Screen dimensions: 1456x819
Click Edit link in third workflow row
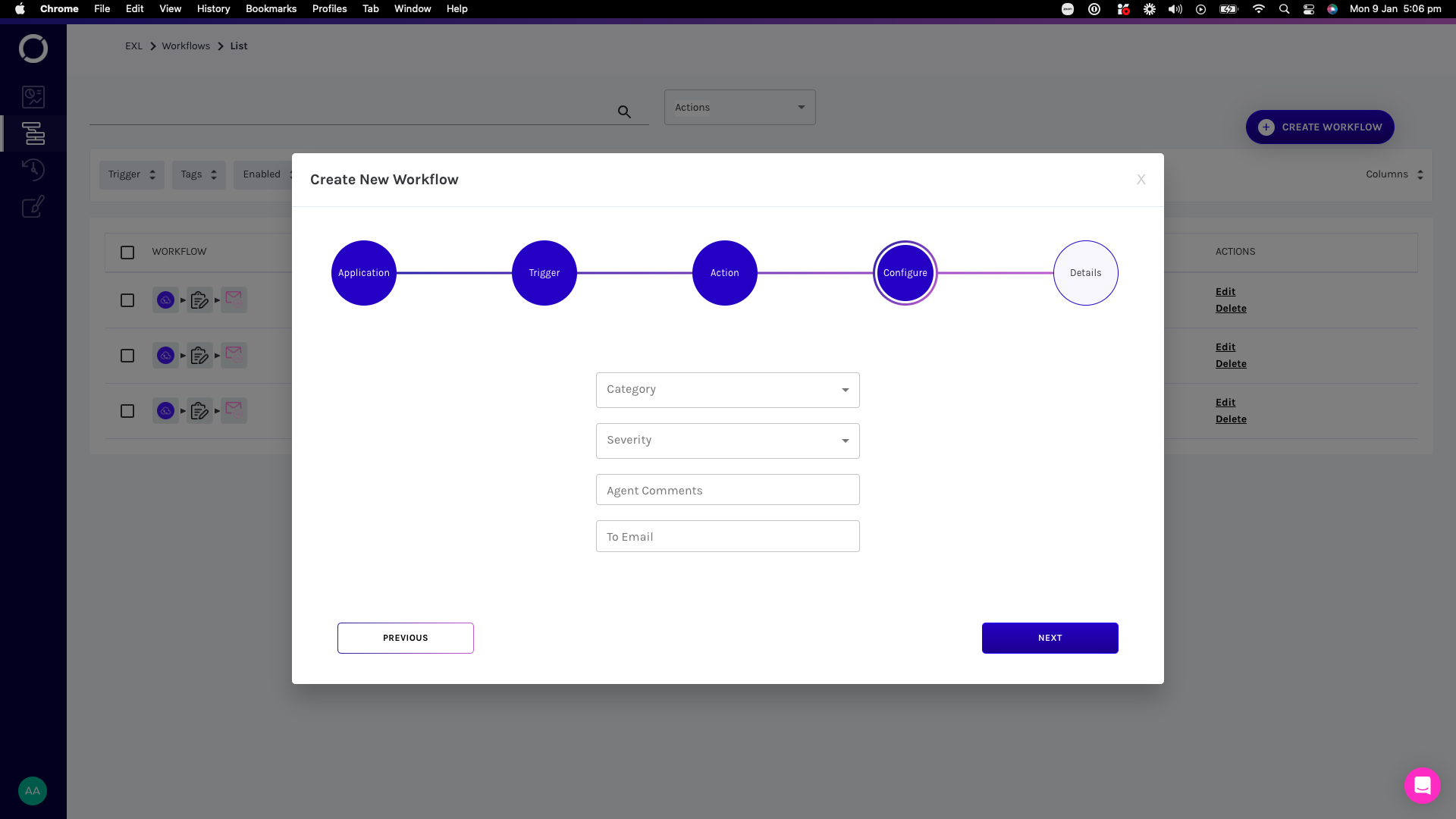tap(1225, 403)
